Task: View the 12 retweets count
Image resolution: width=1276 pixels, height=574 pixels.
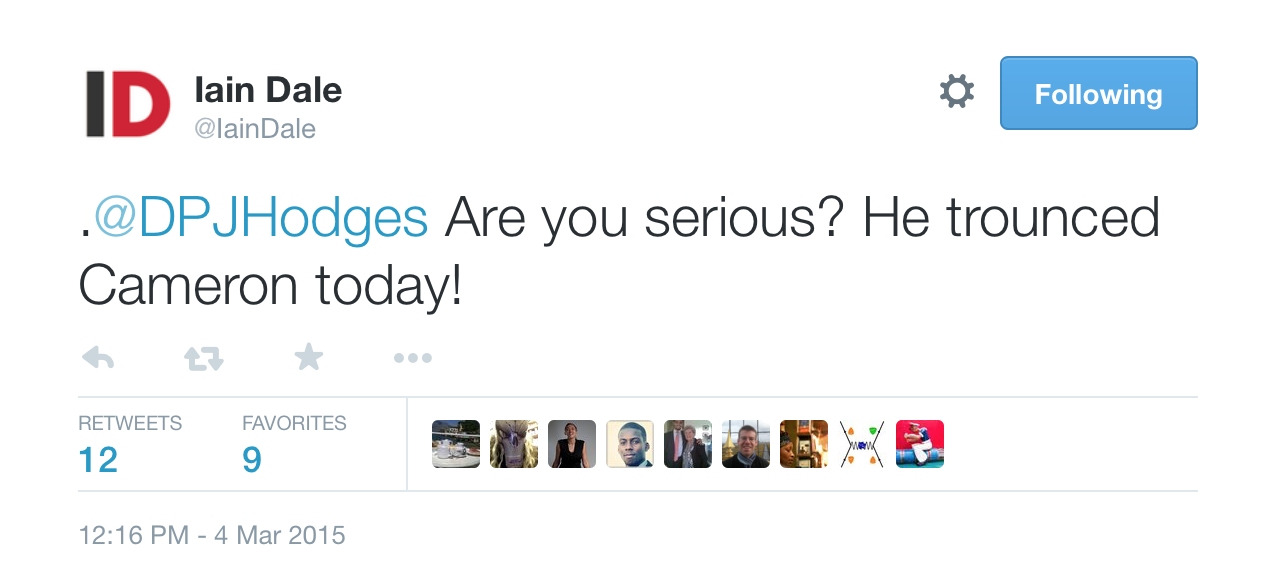Action: click(98, 459)
